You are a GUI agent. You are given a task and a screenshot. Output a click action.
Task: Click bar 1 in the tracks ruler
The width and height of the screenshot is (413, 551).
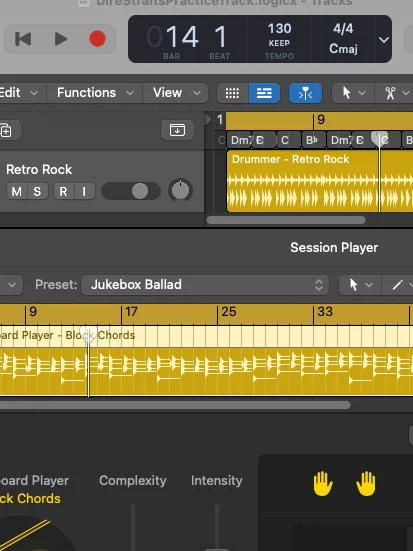click(220, 120)
